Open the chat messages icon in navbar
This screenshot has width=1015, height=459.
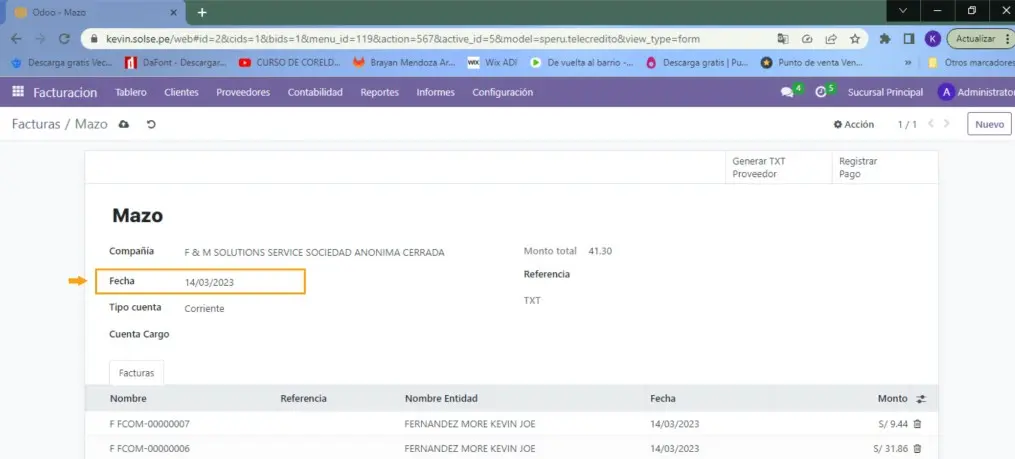click(787, 92)
